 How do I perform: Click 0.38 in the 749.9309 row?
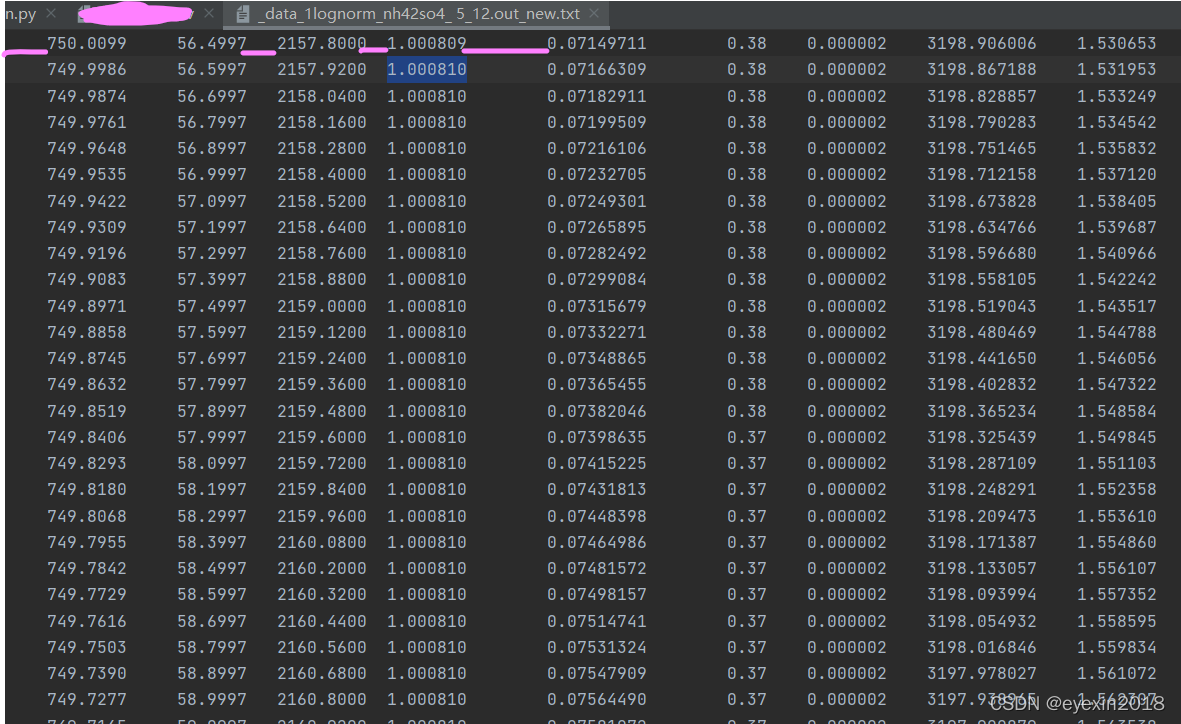pos(746,228)
